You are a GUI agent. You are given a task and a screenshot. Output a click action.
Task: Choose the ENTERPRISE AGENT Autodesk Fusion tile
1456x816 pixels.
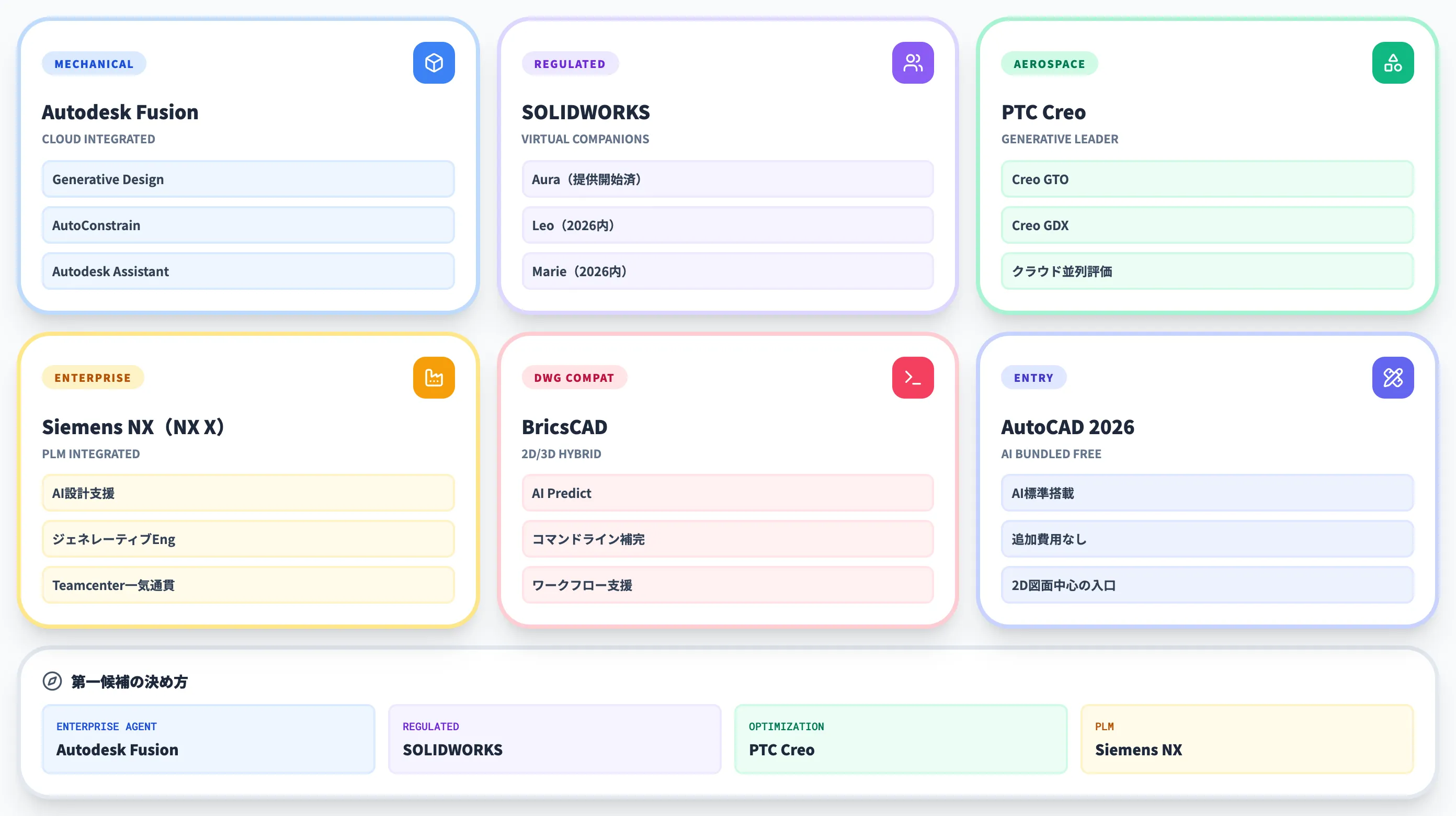(208, 739)
